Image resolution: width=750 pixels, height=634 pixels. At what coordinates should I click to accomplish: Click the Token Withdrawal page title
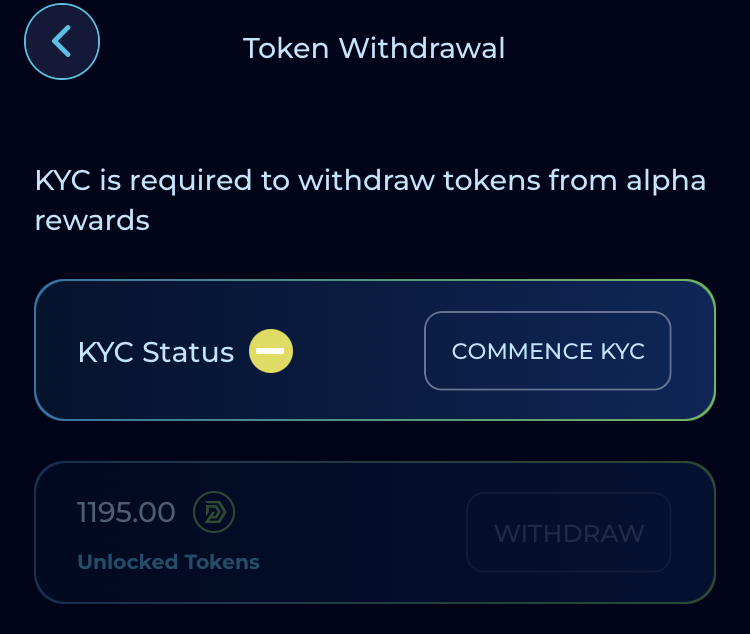[x=374, y=48]
